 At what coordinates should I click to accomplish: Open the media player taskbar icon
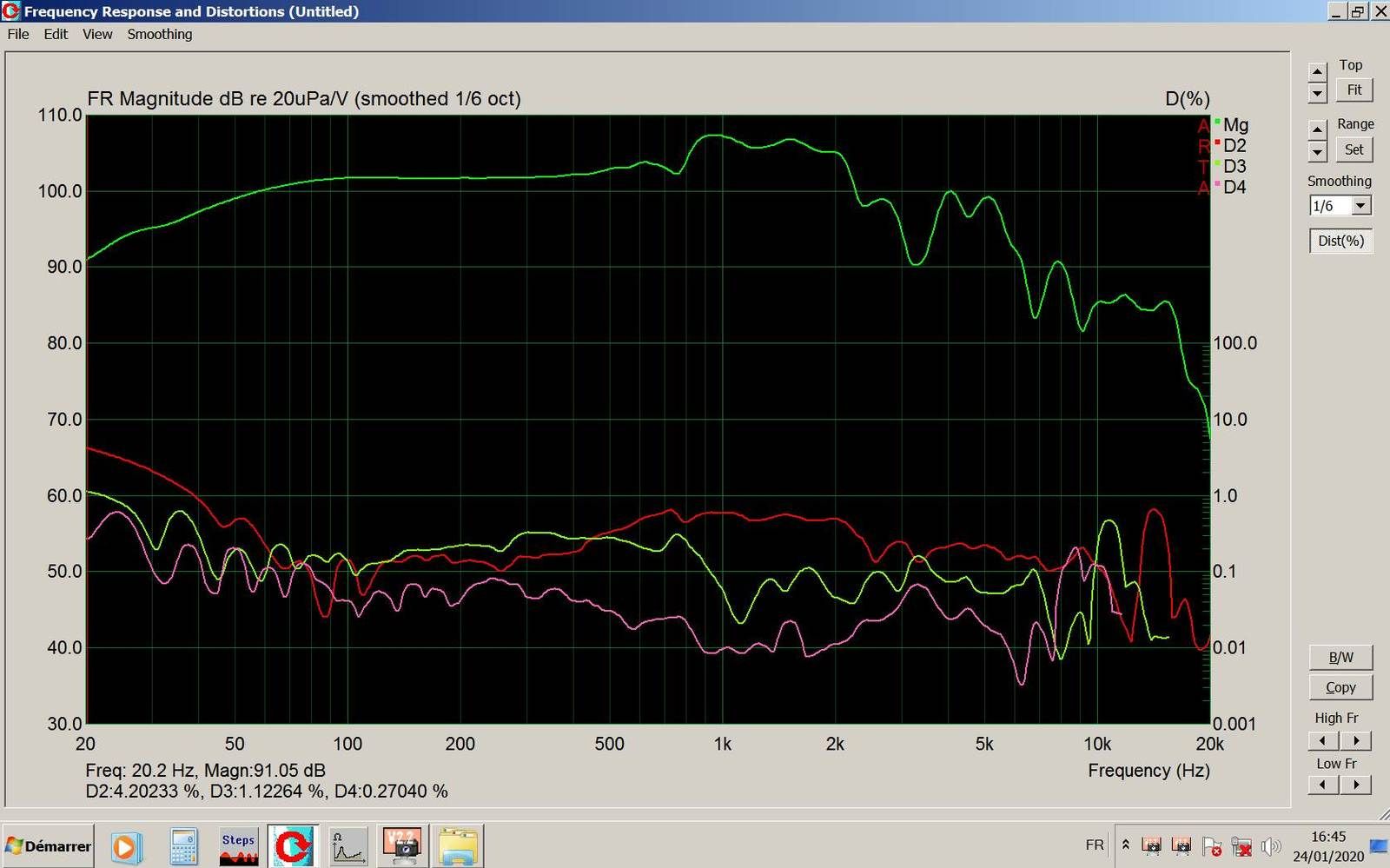tap(125, 847)
